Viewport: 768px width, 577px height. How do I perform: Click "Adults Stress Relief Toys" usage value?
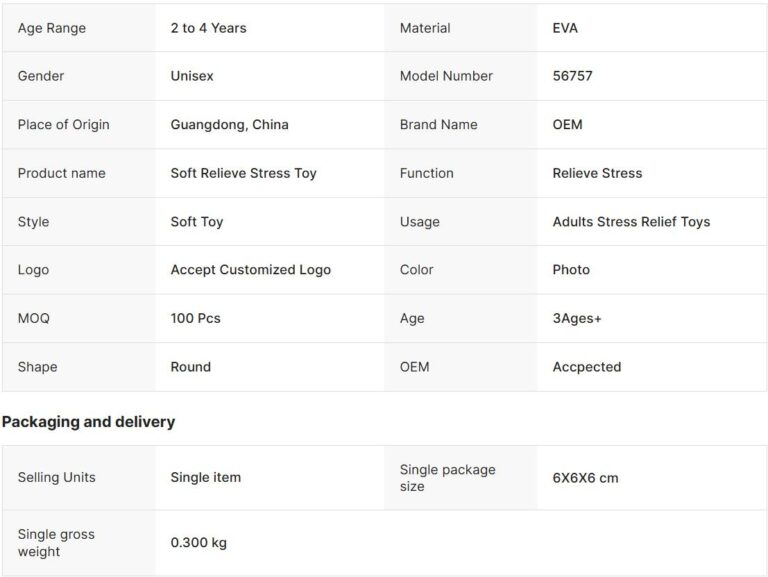click(x=631, y=222)
